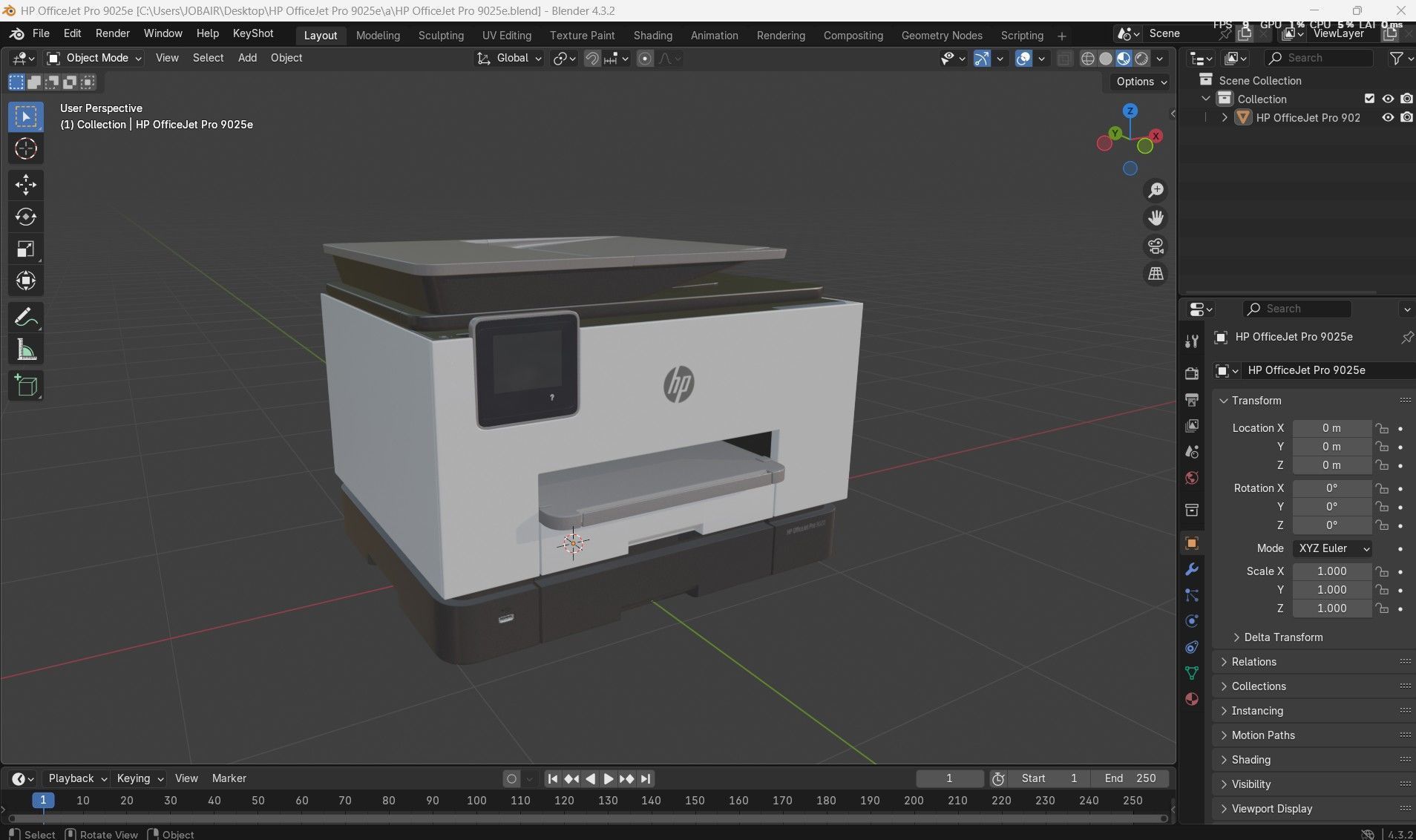Toggle Rotation X lock icon
1416x840 pixels.
click(x=1381, y=488)
